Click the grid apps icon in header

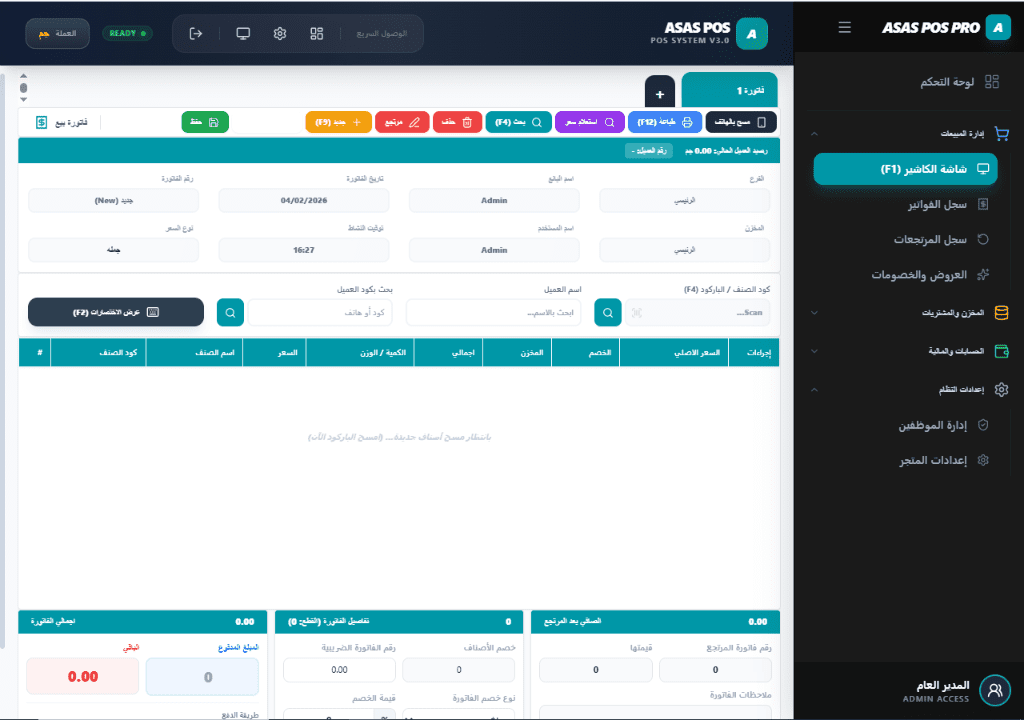317,33
